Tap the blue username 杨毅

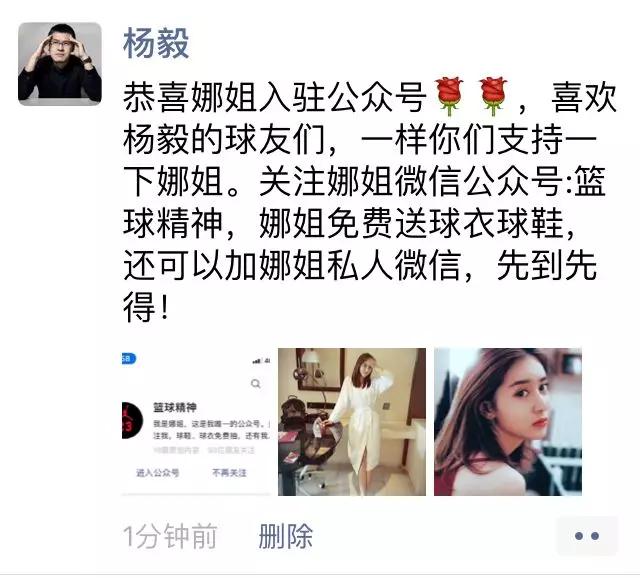pyautogui.click(x=156, y=43)
